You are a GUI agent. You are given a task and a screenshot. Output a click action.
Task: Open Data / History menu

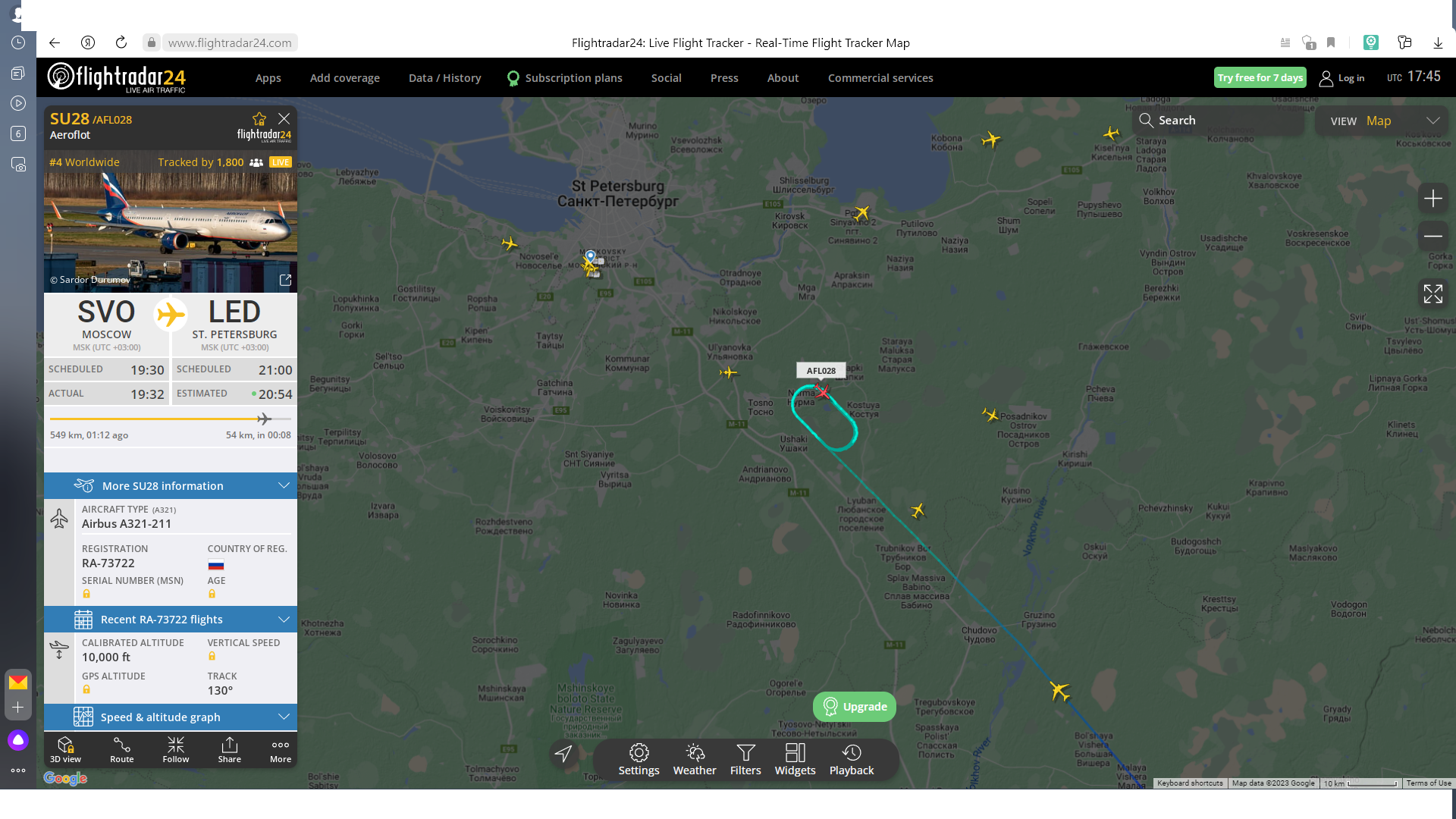tap(444, 77)
